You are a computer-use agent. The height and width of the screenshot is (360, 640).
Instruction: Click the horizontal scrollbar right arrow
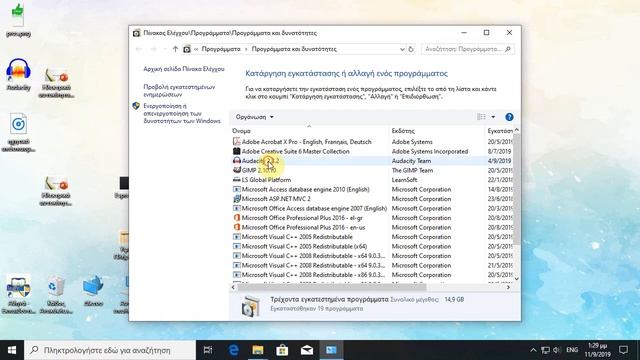pyautogui.click(x=508, y=287)
